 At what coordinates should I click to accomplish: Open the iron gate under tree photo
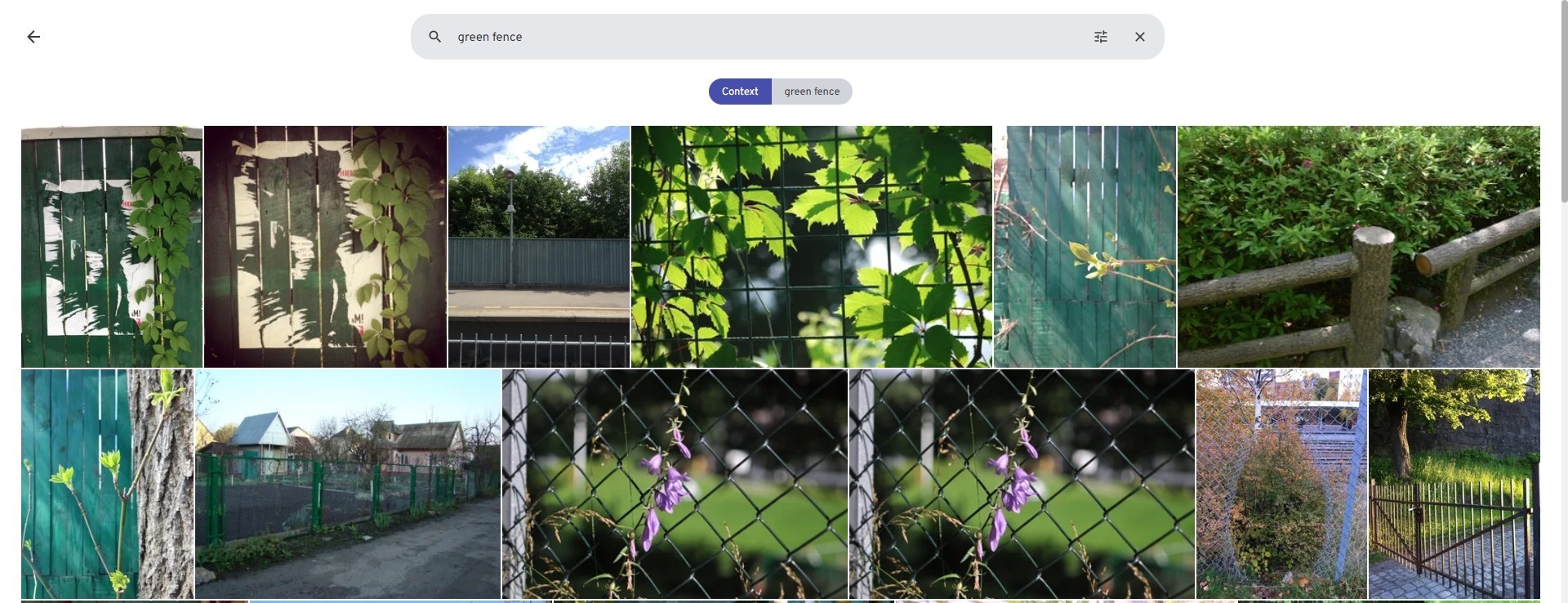tap(1454, 484)
